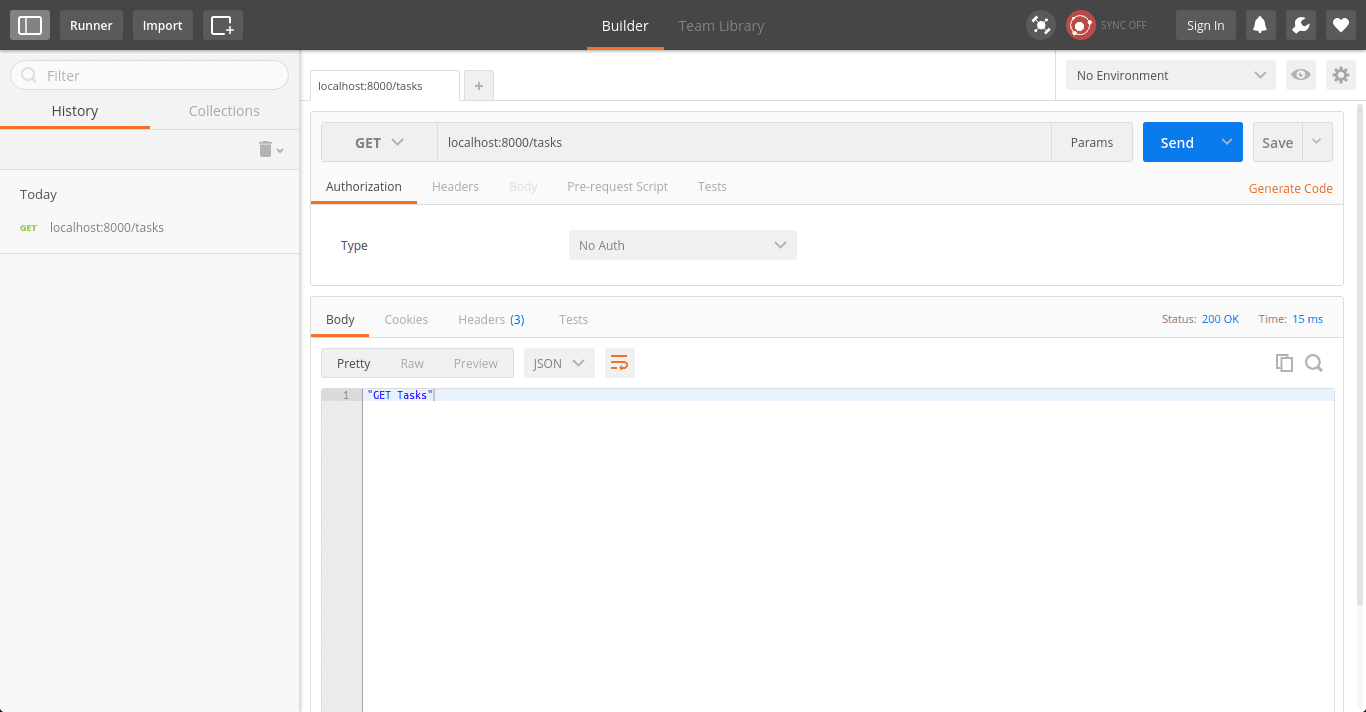Select the Preview view mode
The image size is (1366, 712).
[x=475, y=363]
